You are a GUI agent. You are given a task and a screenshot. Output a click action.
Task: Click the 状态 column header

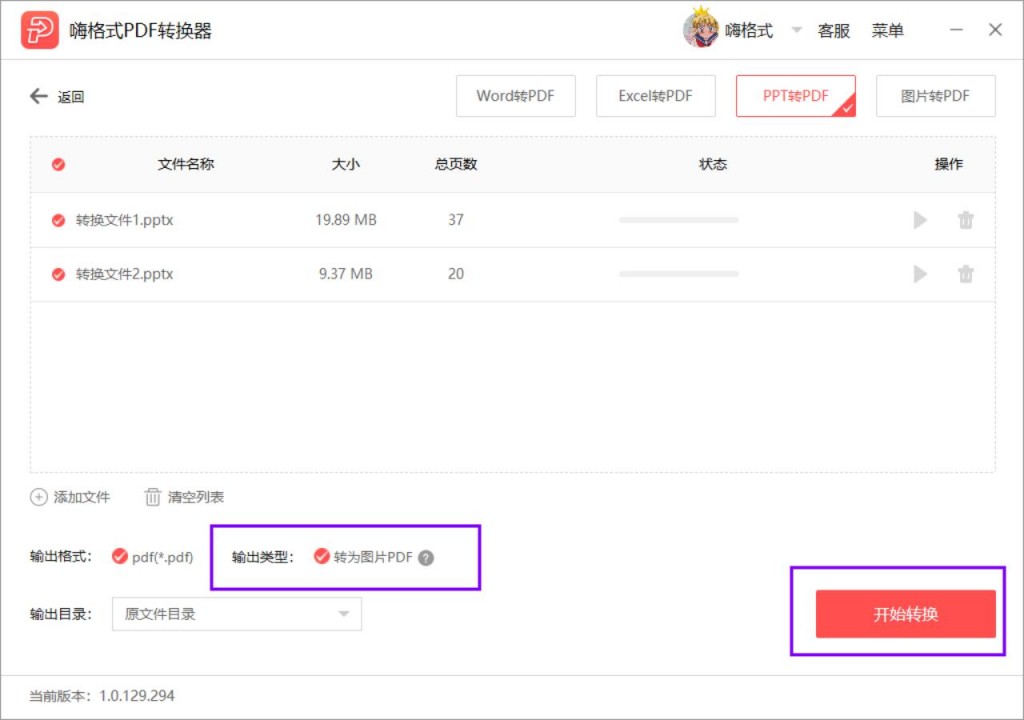(x=712, y=164)
